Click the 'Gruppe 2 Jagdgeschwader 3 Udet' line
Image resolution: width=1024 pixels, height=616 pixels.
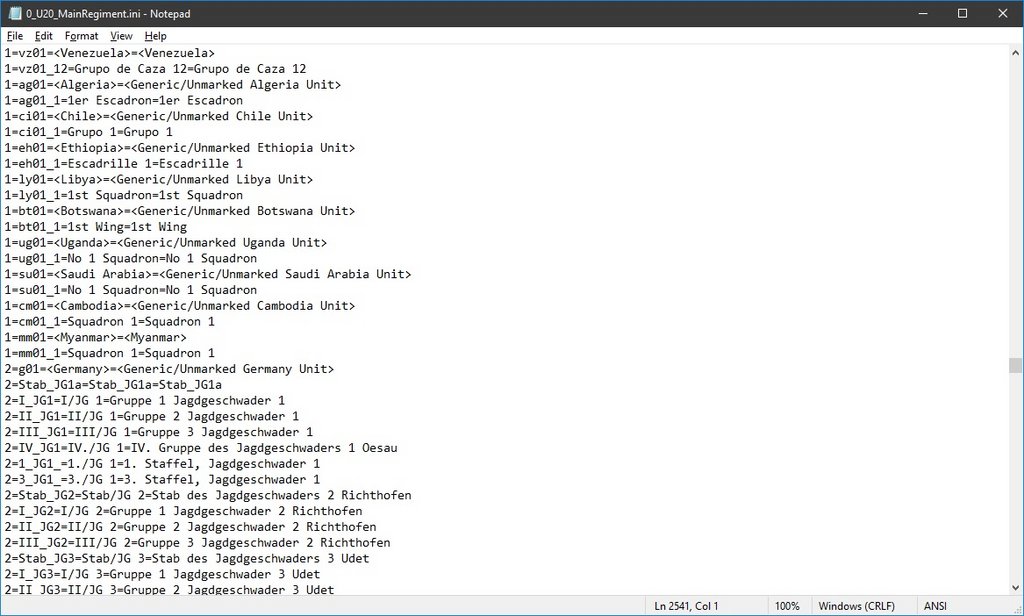[x=169, y=589]
